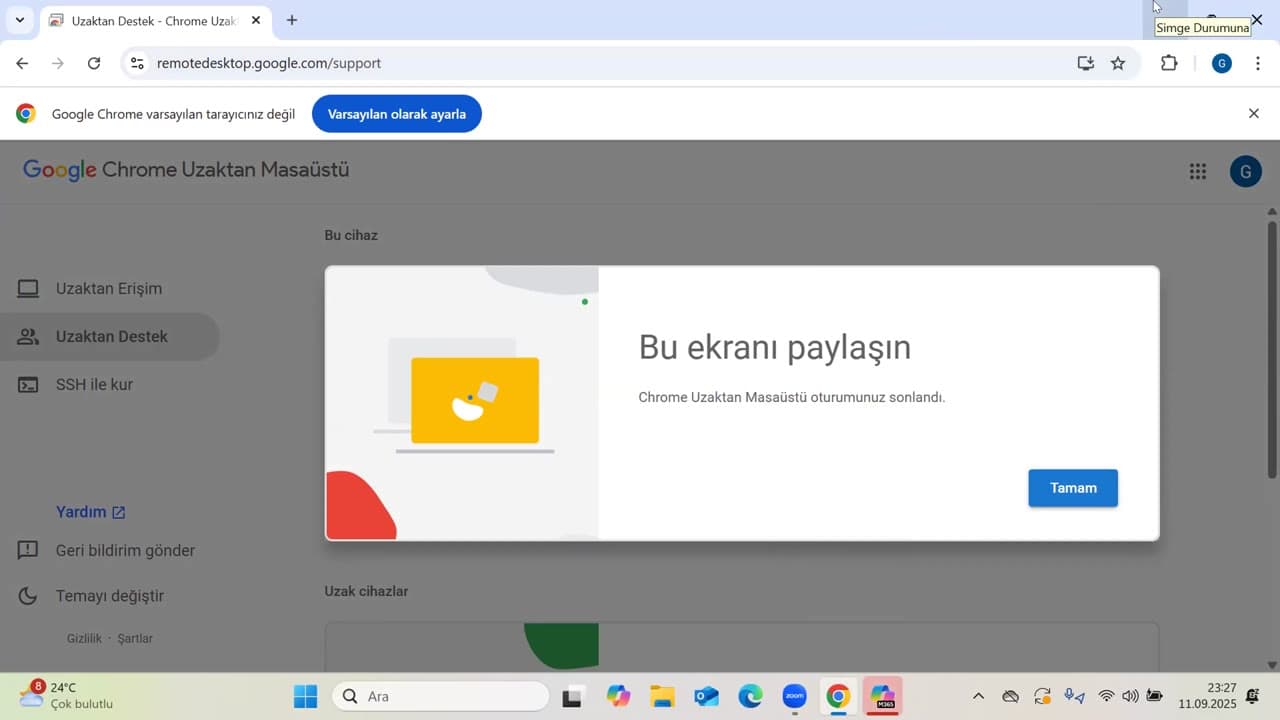Click the scrollbar down arrow
Image resolution: width=1280 pixels, height=720 pixels.
[x=1272, y=665]
